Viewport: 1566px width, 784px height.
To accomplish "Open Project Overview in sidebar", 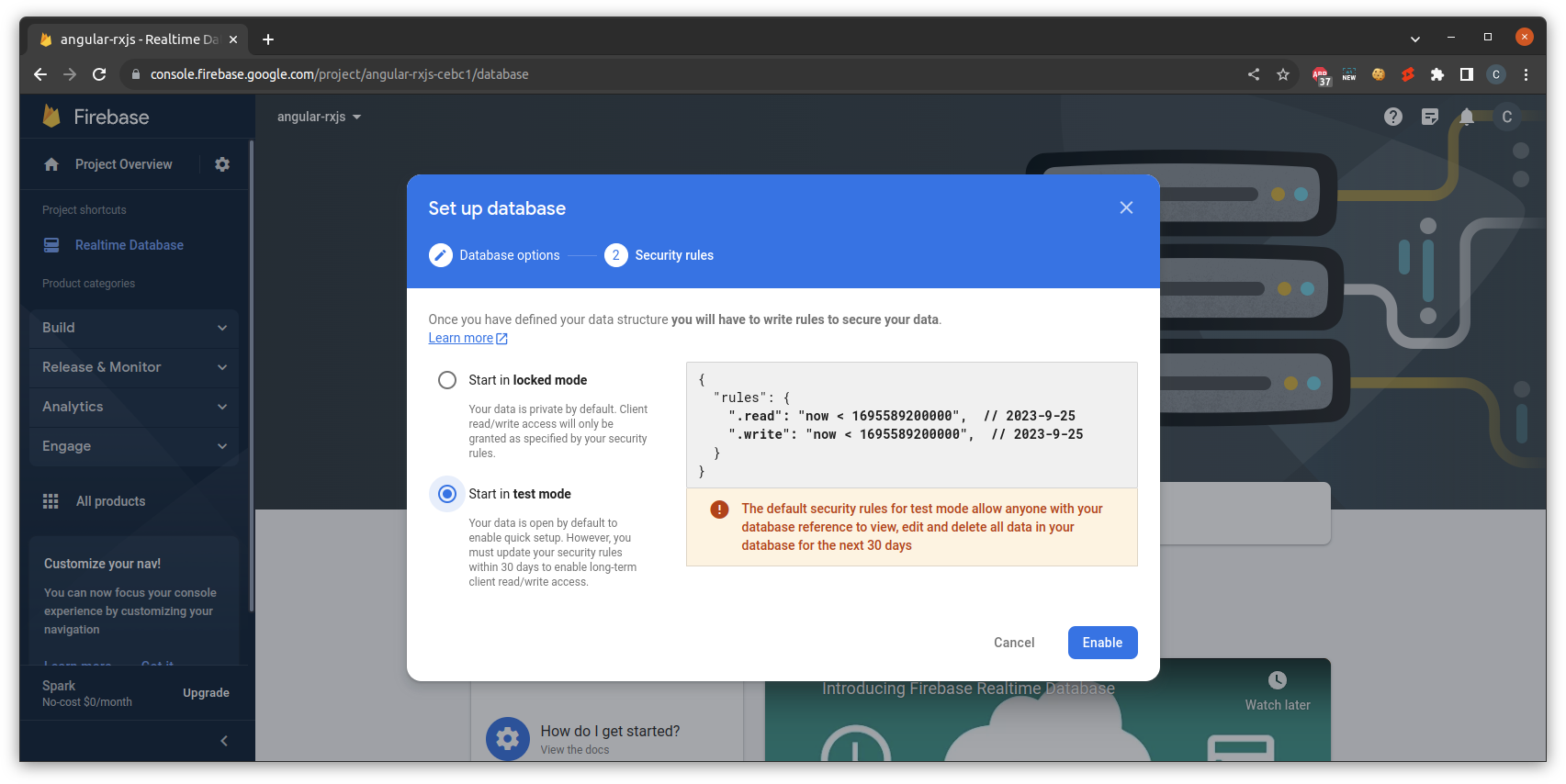I will (x=123, y=164).
